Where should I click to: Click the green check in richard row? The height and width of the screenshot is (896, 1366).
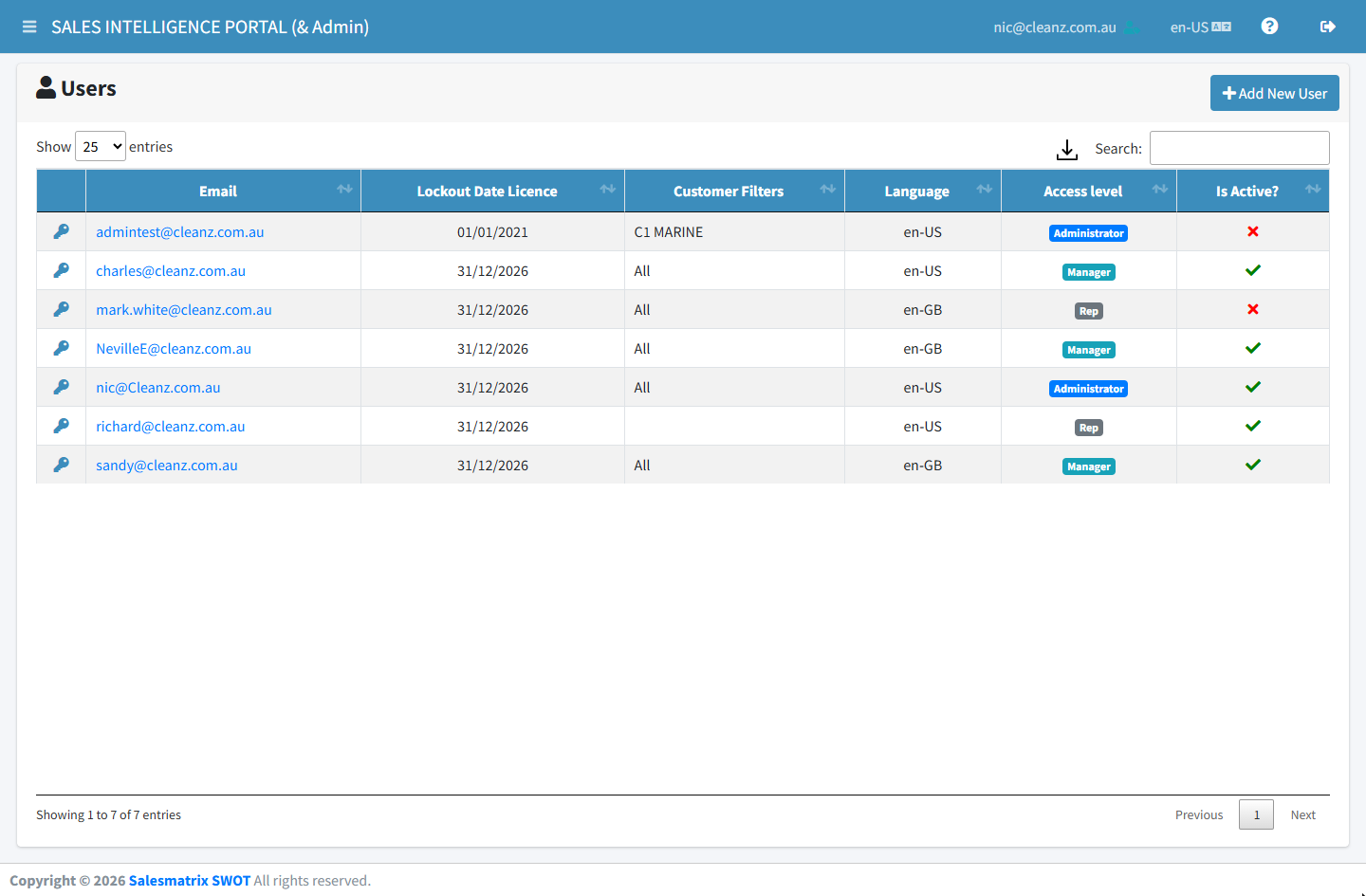(1253, 426)
